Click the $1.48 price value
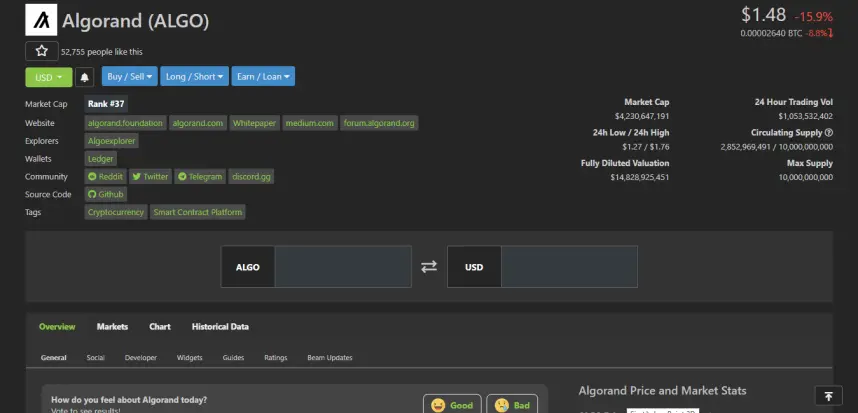 point(763,15)
